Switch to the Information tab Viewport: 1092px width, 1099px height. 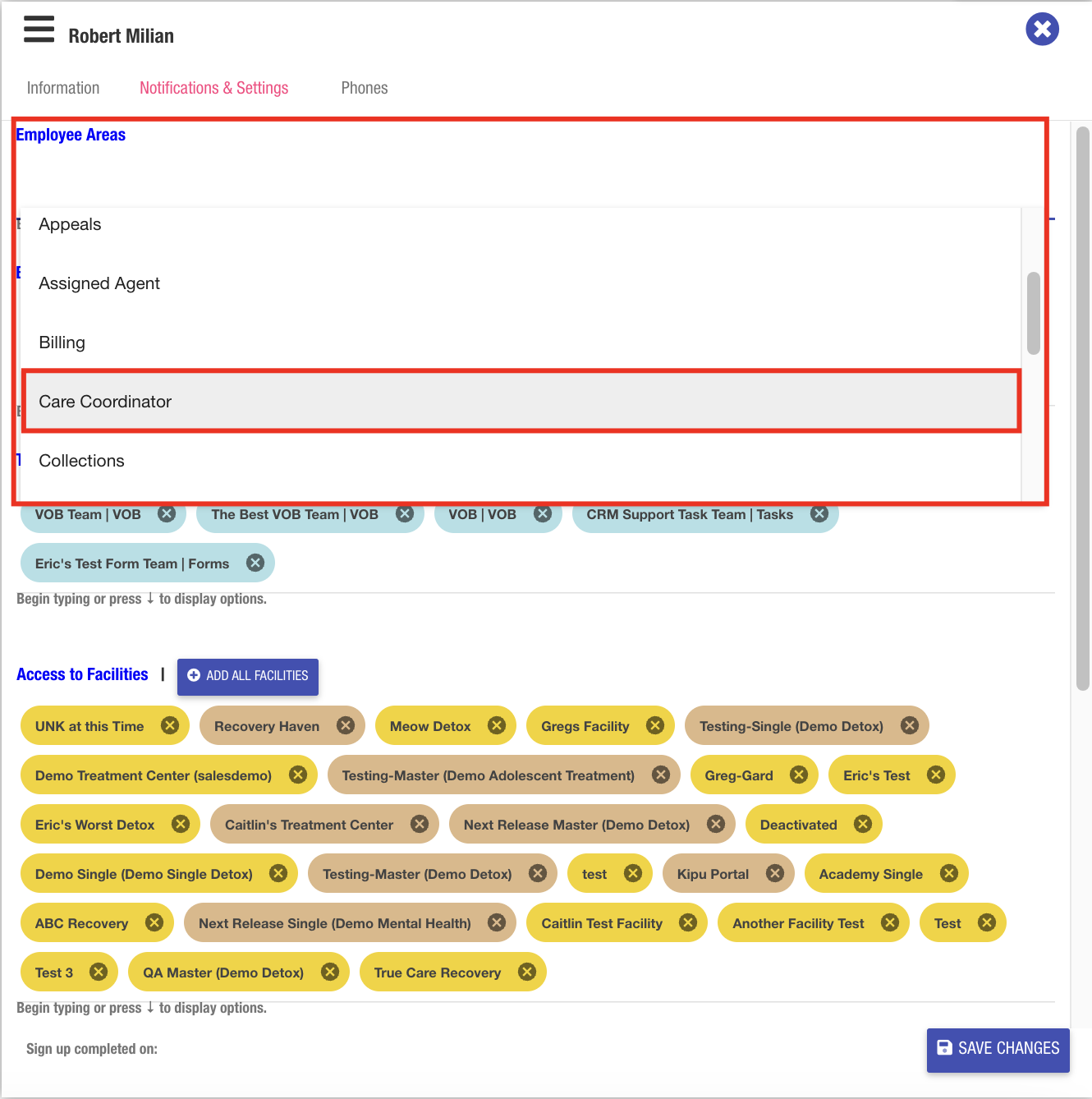(63, 88)
